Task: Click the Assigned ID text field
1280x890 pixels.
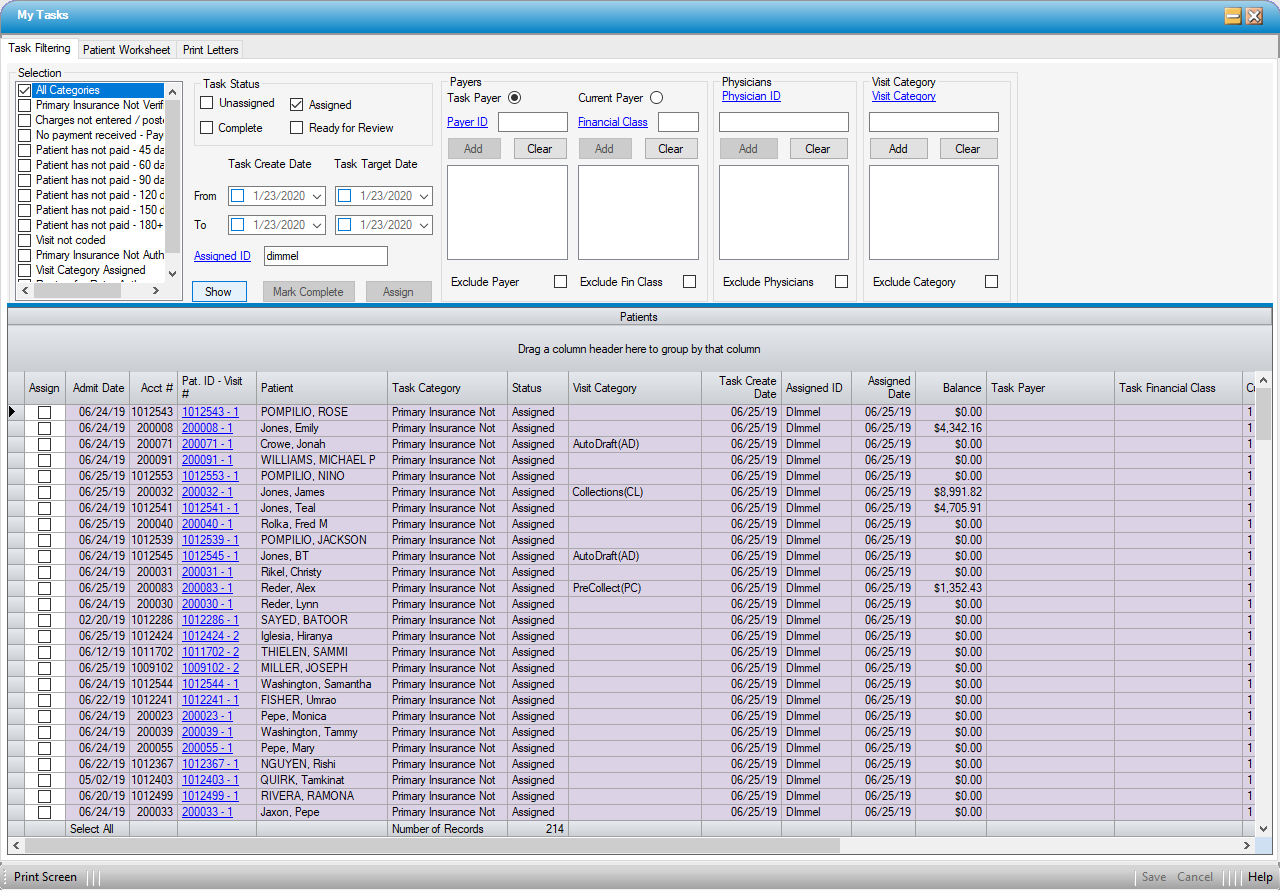Action: [x=325, y=256]
